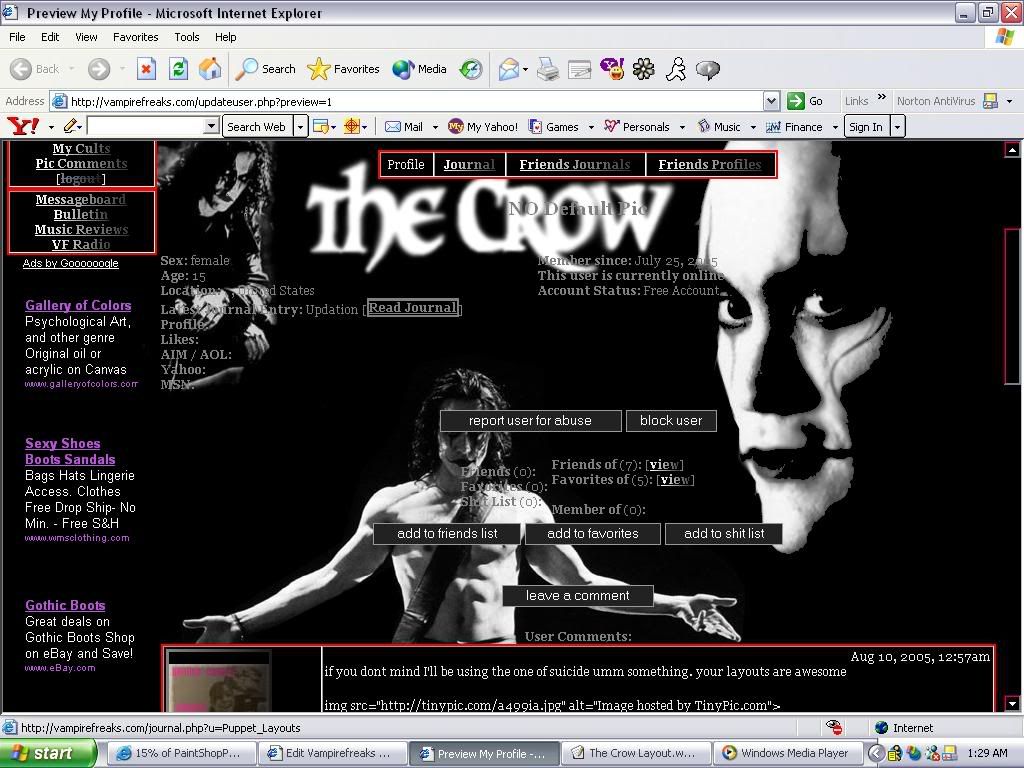Click the Yahoo toolbar bookmark window icon
1024x768 pixels.
pyautogui.click(x=320, y=126)
